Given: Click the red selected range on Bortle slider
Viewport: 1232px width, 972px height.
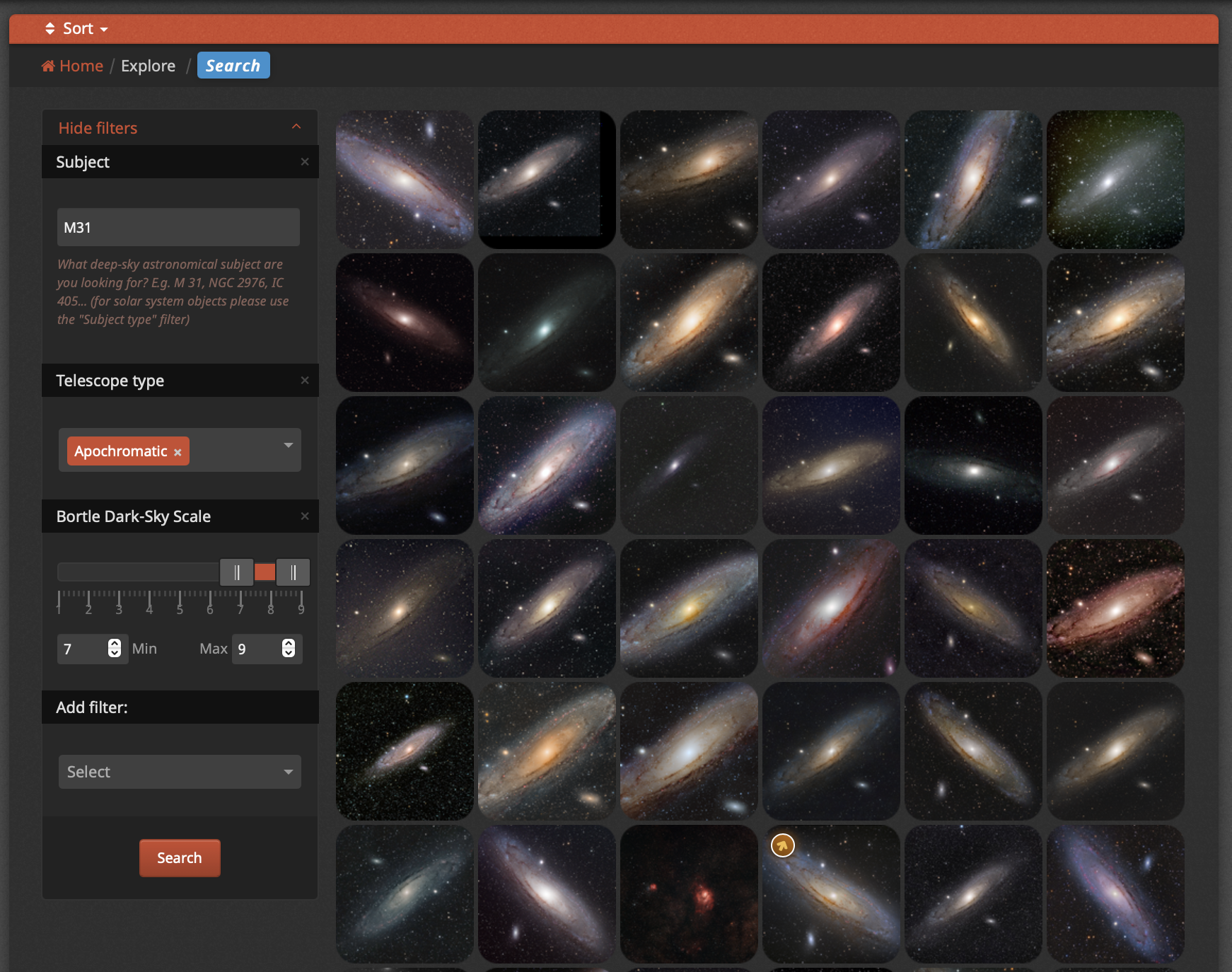Looking at the screenshot, I should [265, 572].
